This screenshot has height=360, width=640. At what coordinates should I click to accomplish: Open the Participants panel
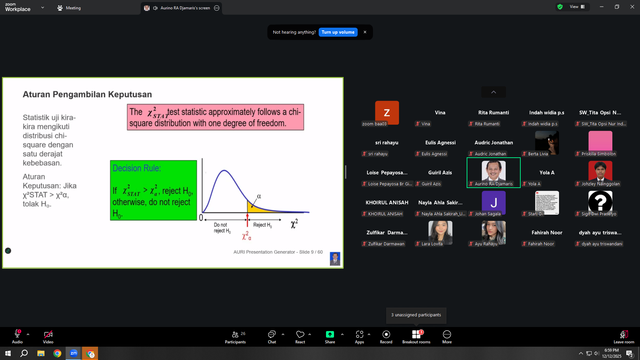[236, 337]
